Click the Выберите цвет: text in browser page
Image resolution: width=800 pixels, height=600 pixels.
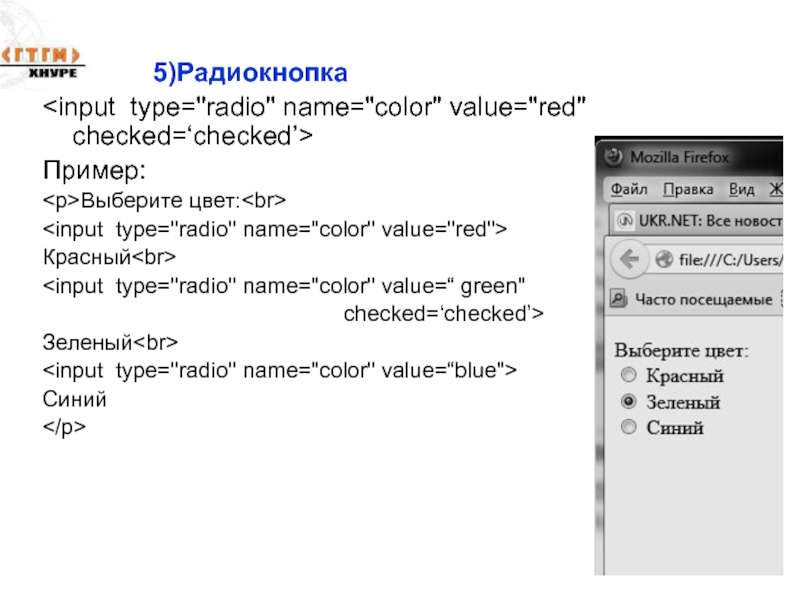click(684, 351)
